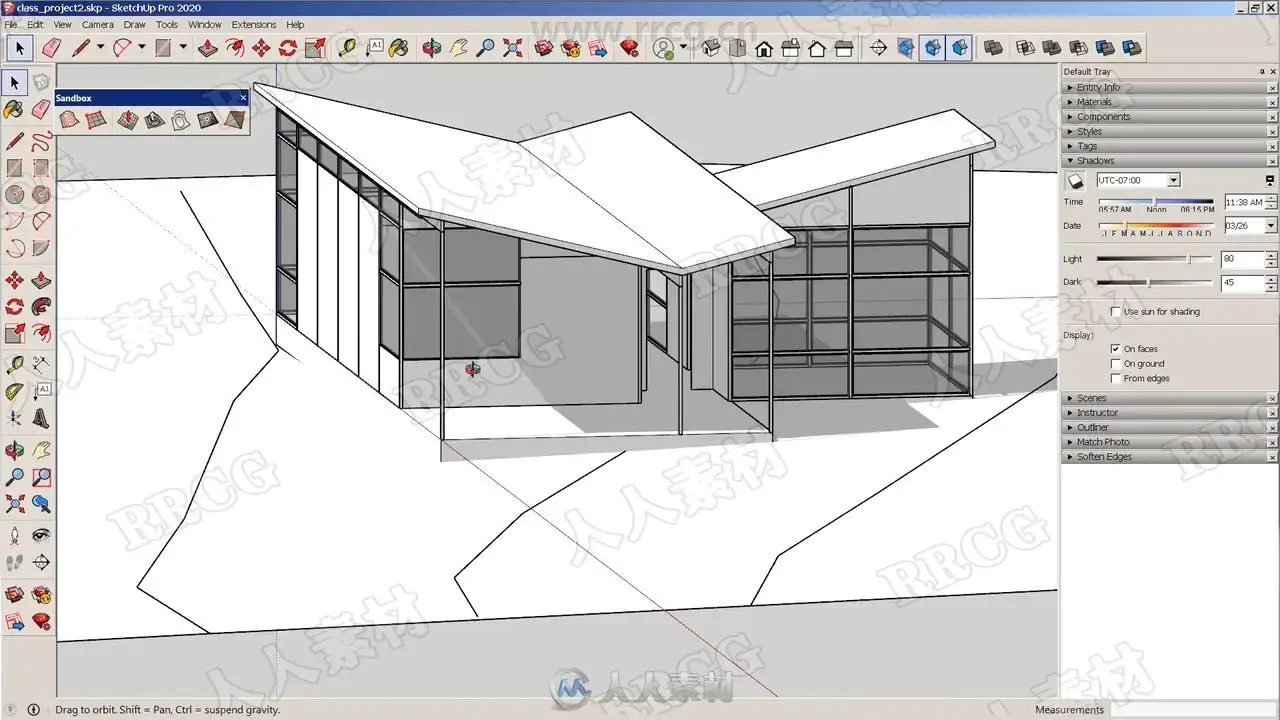
Task: Activate the Look Around eye tool
Action: click(41, 535)
